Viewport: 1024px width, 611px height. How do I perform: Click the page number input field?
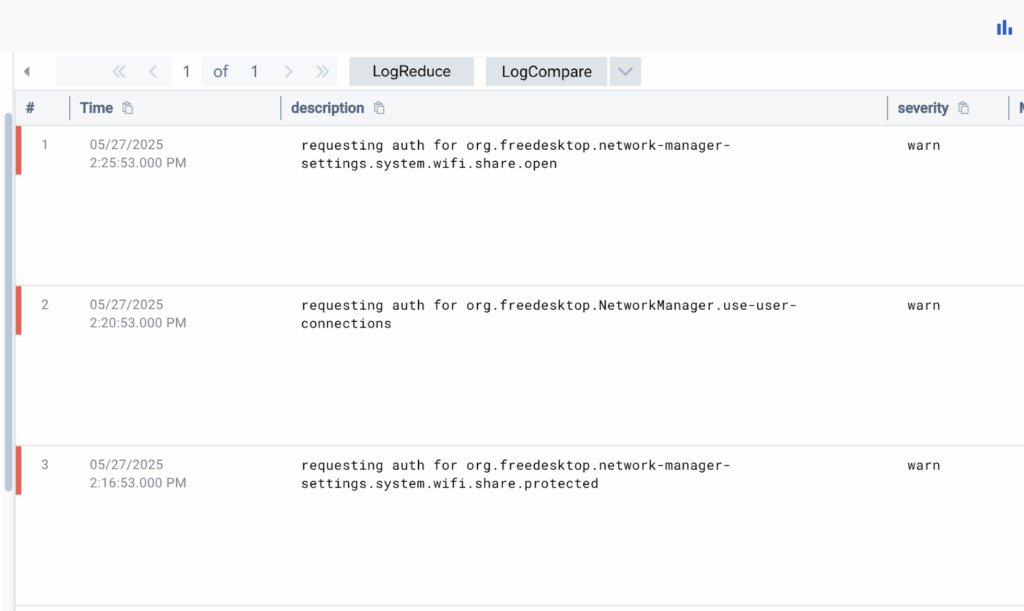coord(186,71)
